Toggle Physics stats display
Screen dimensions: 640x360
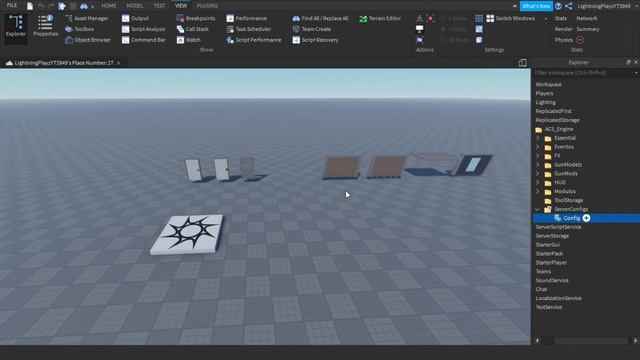coord(564,40)
